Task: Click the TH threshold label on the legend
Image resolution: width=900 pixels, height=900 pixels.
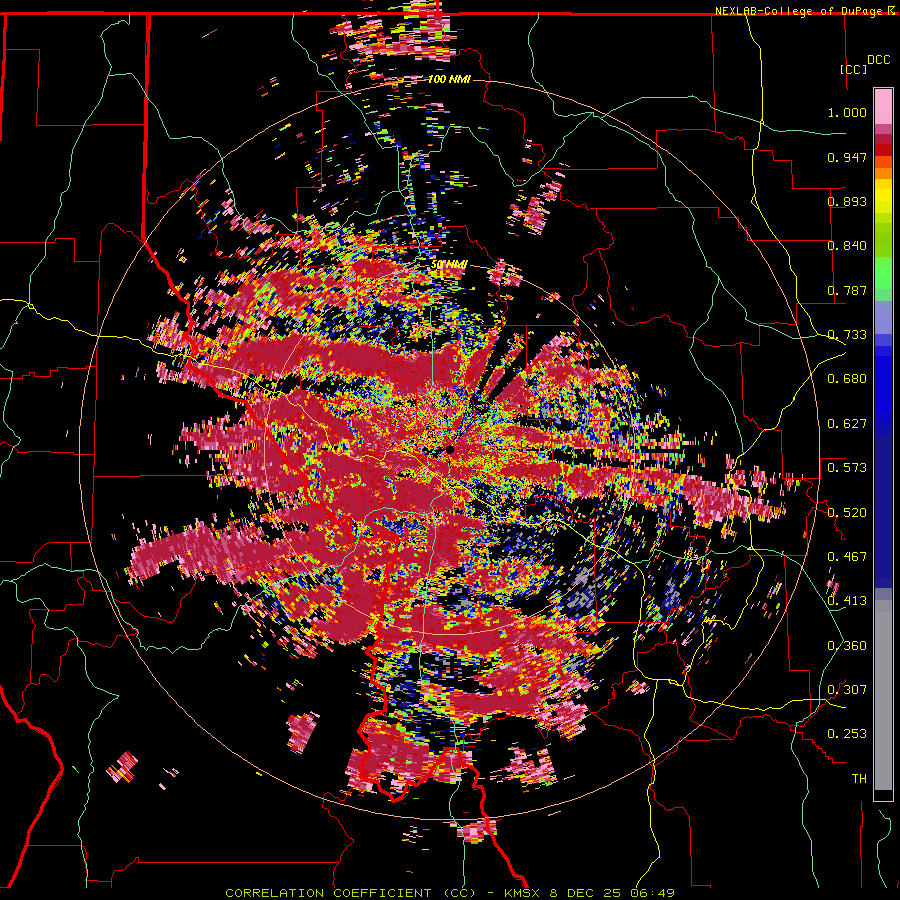Action: pos(859,779)
